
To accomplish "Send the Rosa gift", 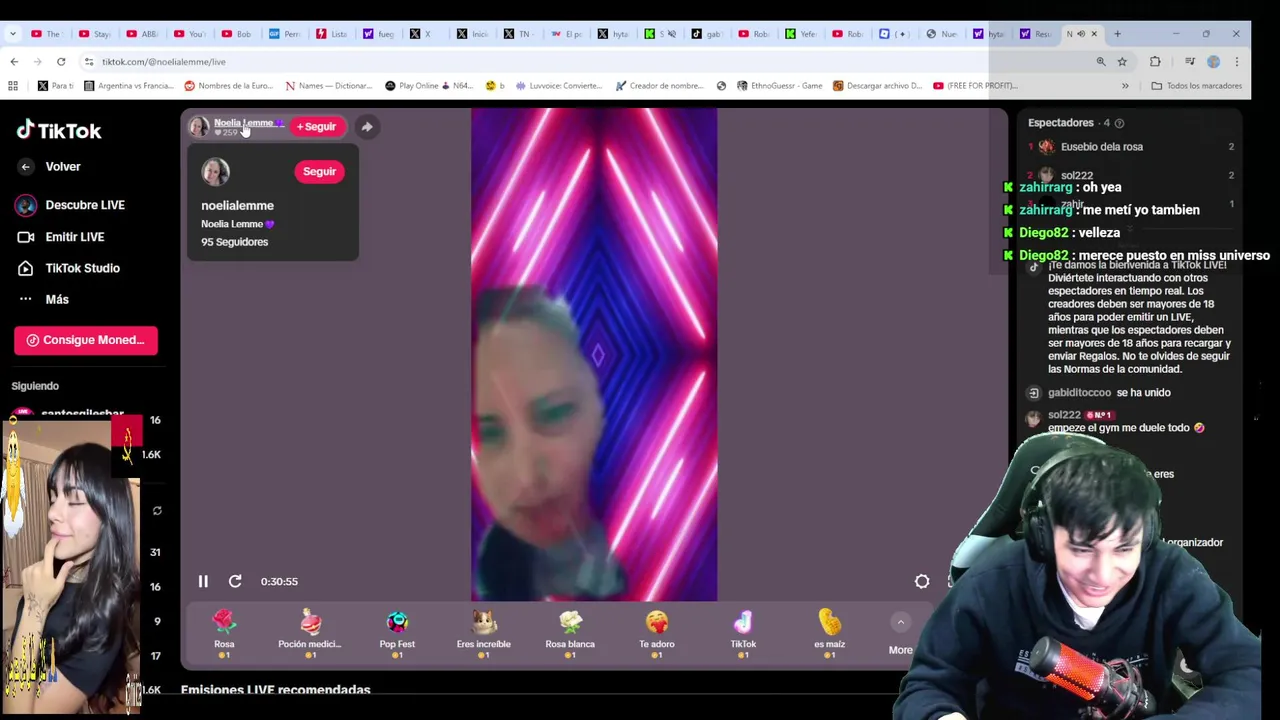I will [x=224, y=633].
